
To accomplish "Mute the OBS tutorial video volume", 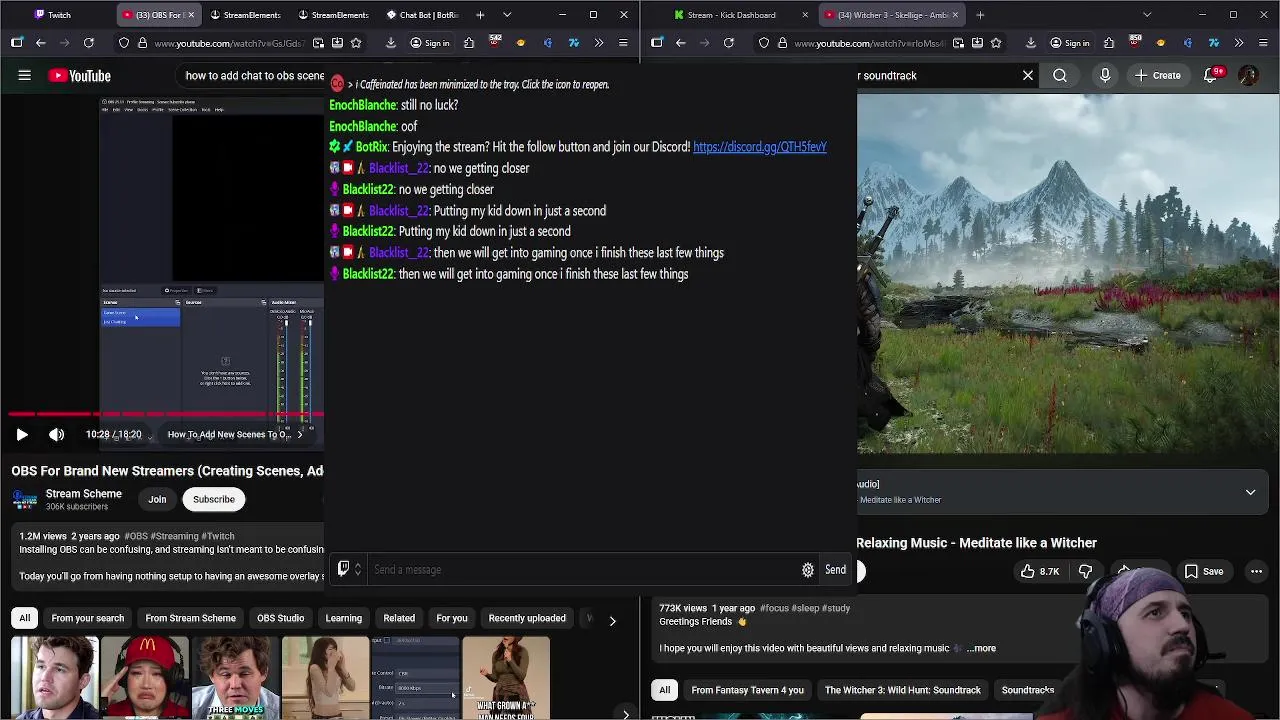I will tap(56, 434).
